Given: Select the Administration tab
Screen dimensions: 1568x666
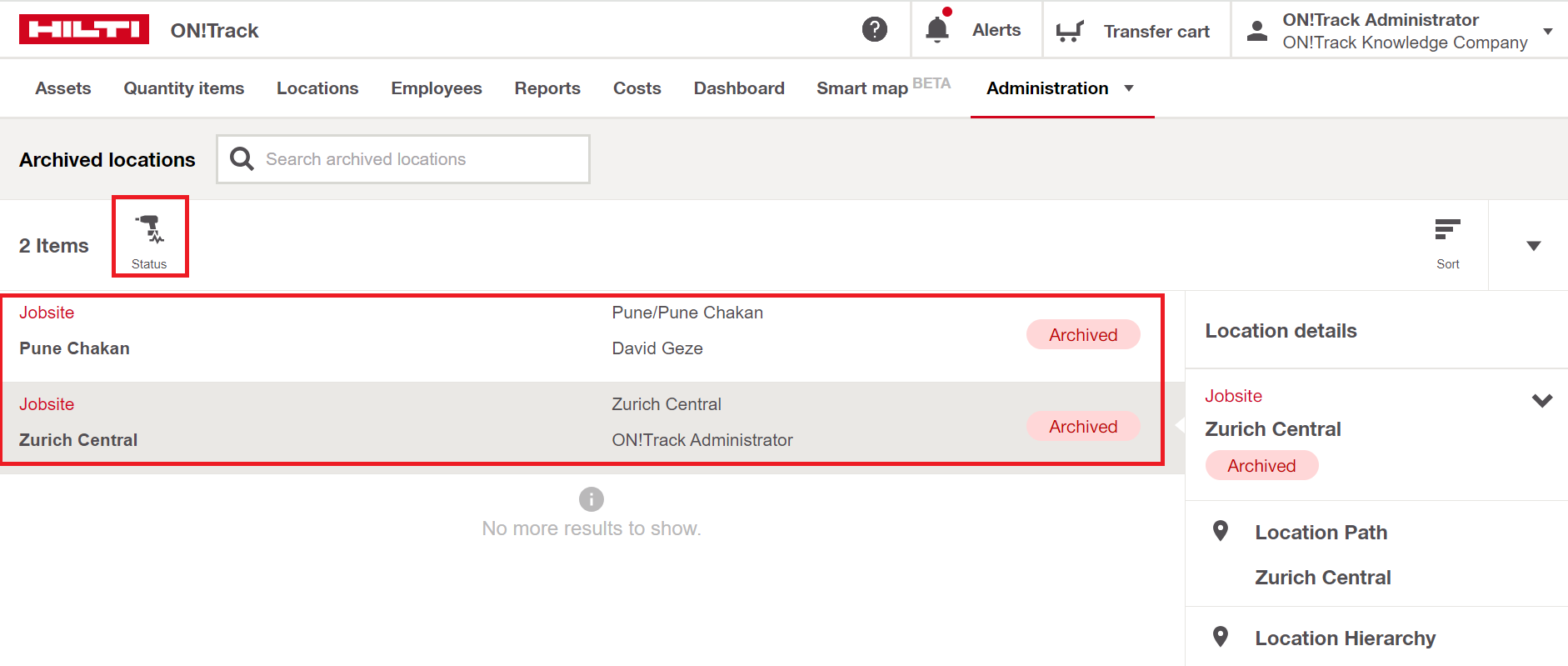Looking at the screenshot, I should click(1047, 88).
